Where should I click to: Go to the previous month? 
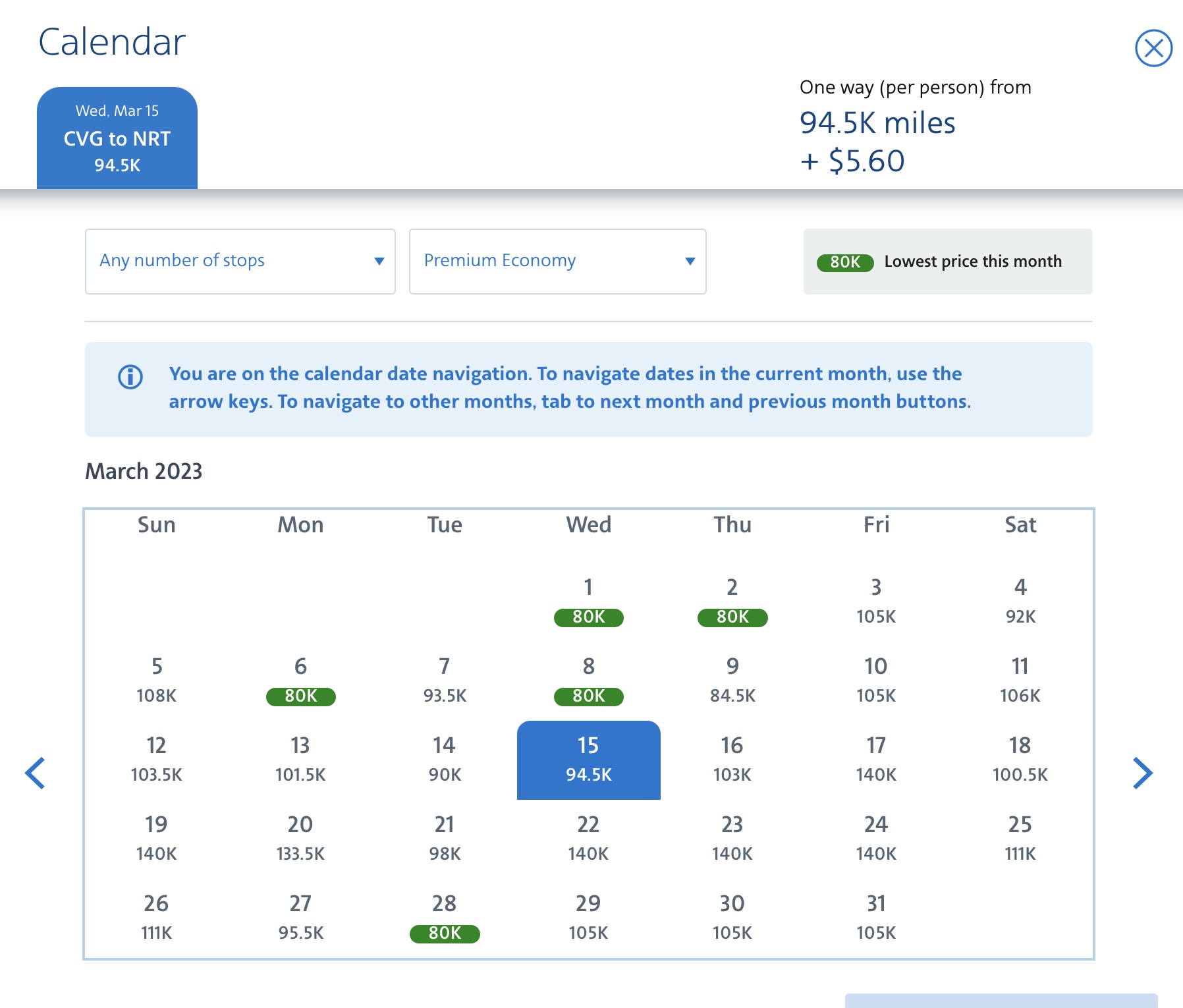(36, 773)
